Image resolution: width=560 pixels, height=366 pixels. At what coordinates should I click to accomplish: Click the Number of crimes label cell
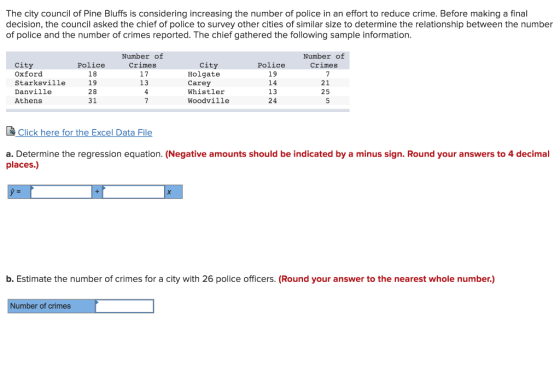pyautogui.click(x=51, y=306)
